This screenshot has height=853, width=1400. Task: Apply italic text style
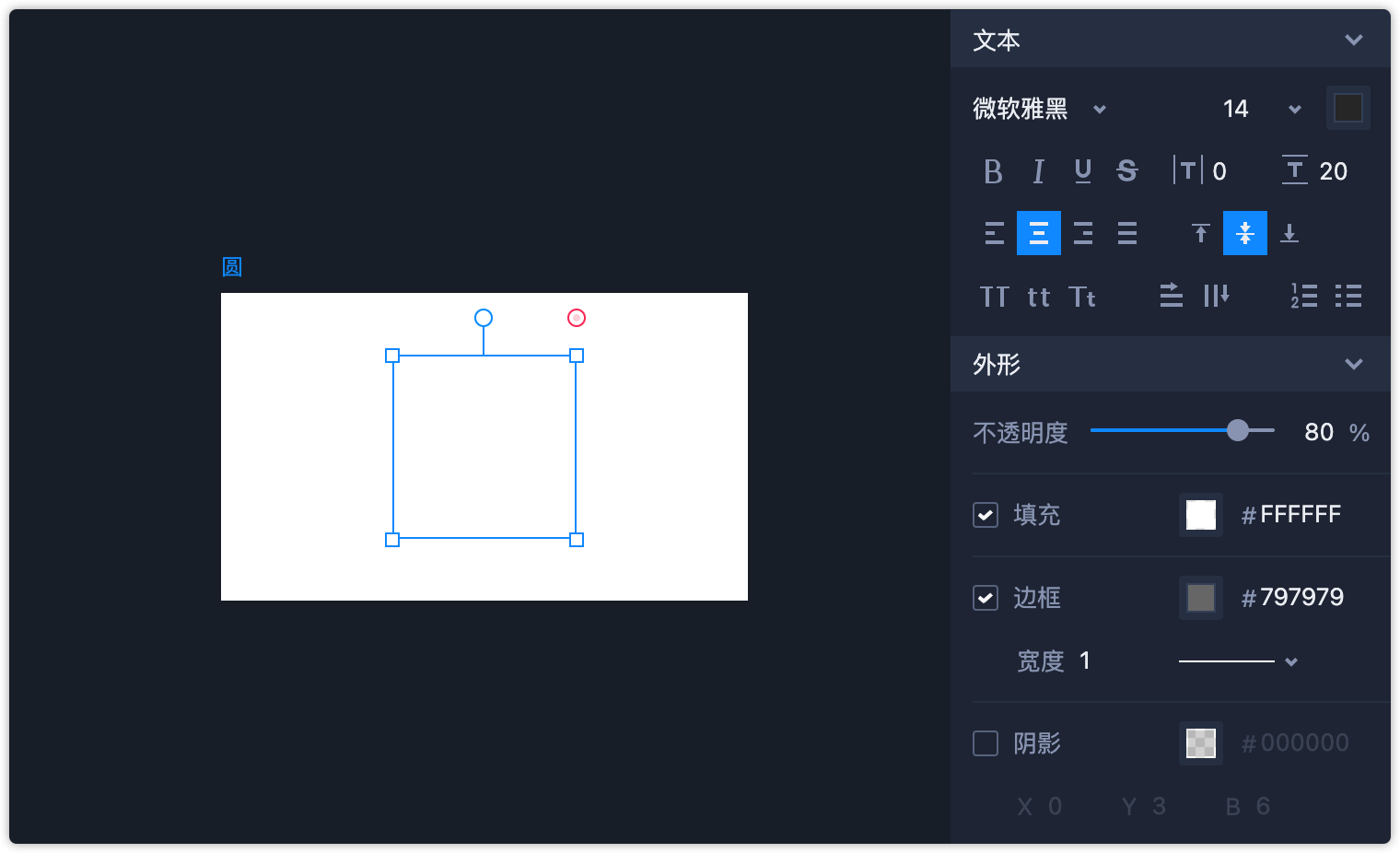coord(1038,171)
